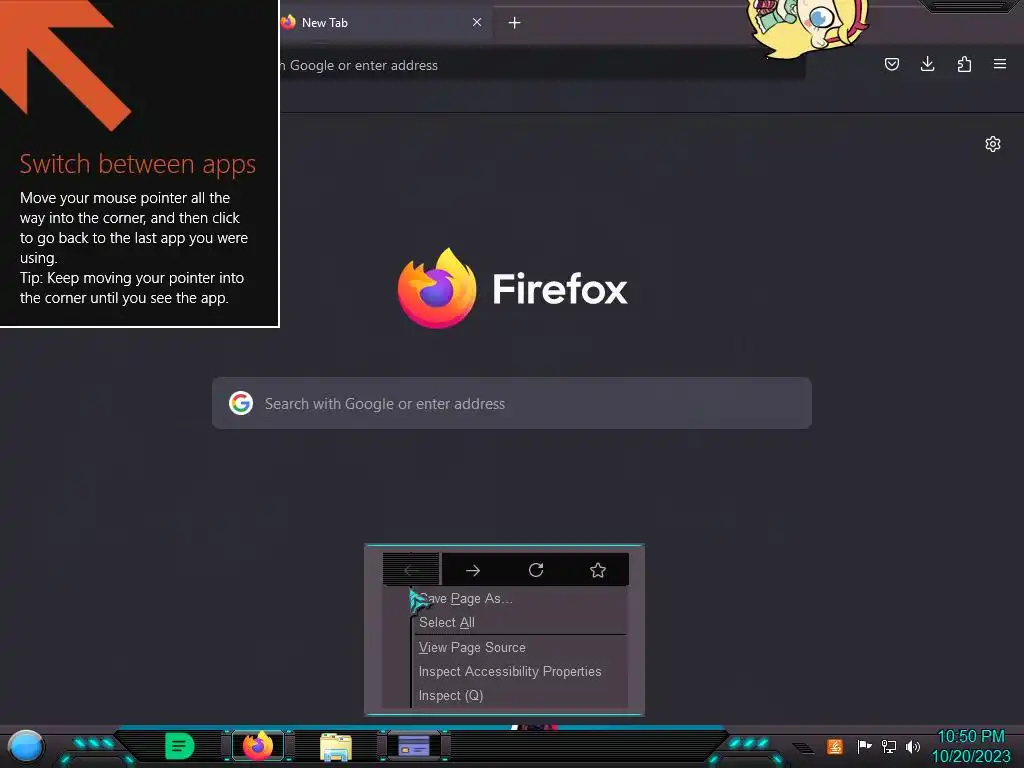Click the Java tray icon
This screenshot has width=1024, height=768.
pyautogui.click(x=835, y=746)
